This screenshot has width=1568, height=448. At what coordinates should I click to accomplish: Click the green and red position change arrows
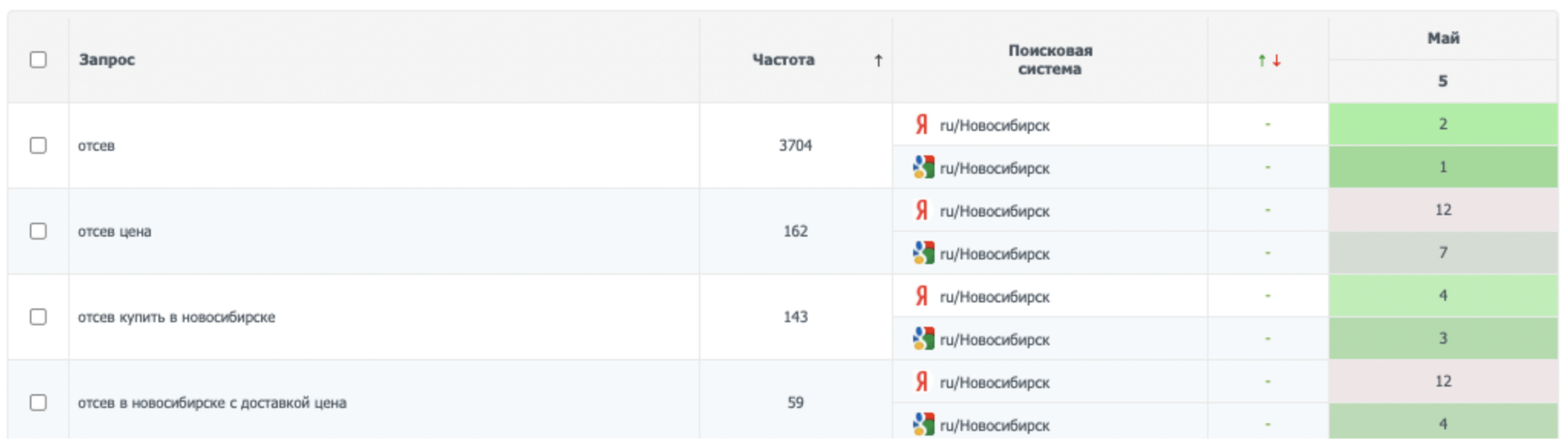(x=1268, y=61)
